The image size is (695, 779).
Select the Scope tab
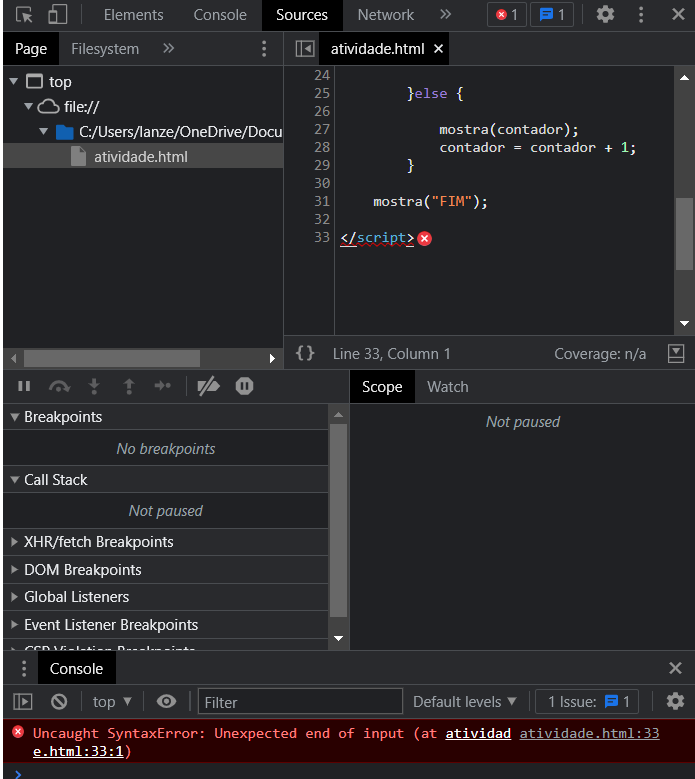pos(382,387)
